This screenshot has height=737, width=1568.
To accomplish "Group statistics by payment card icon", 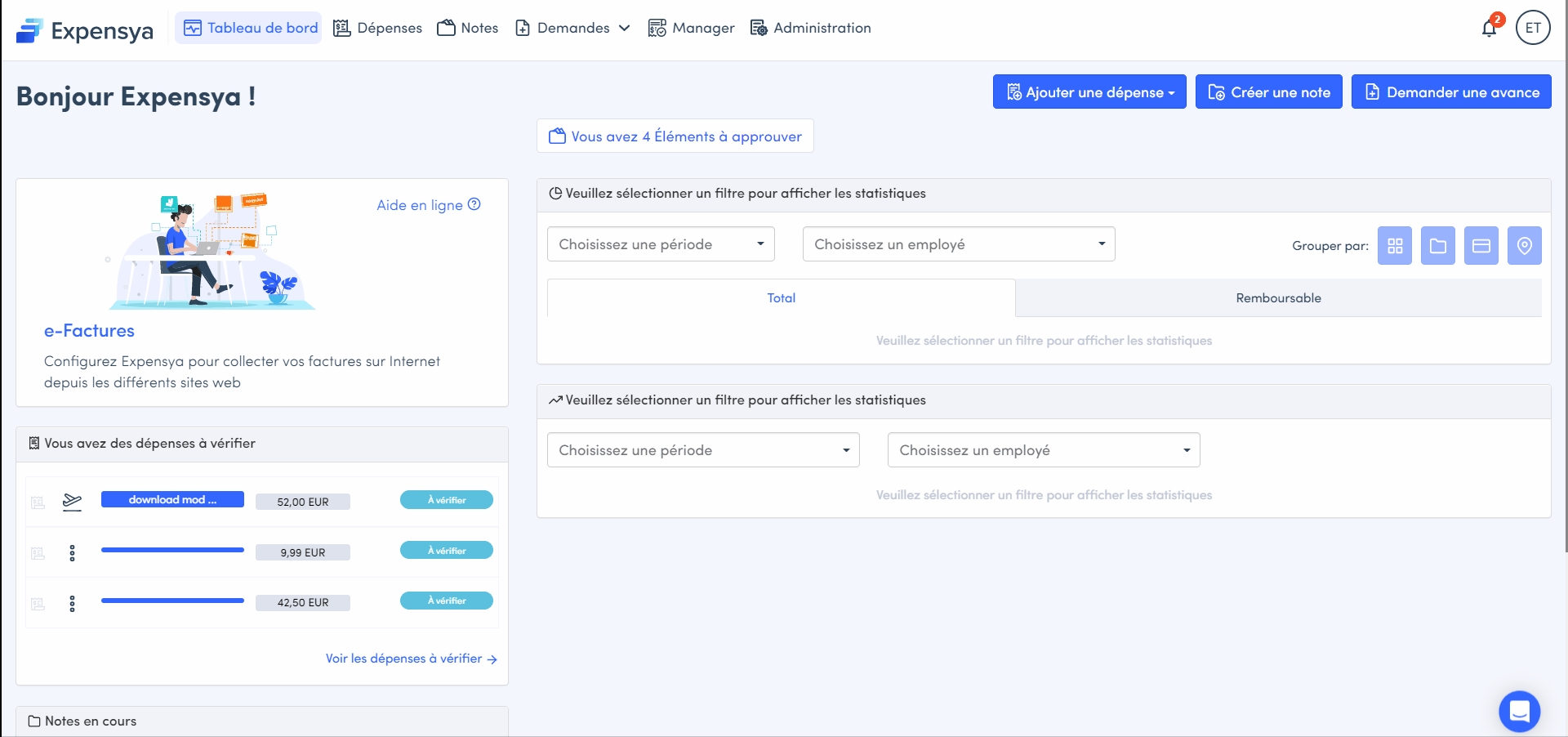I will click(x=1481, y=245).
